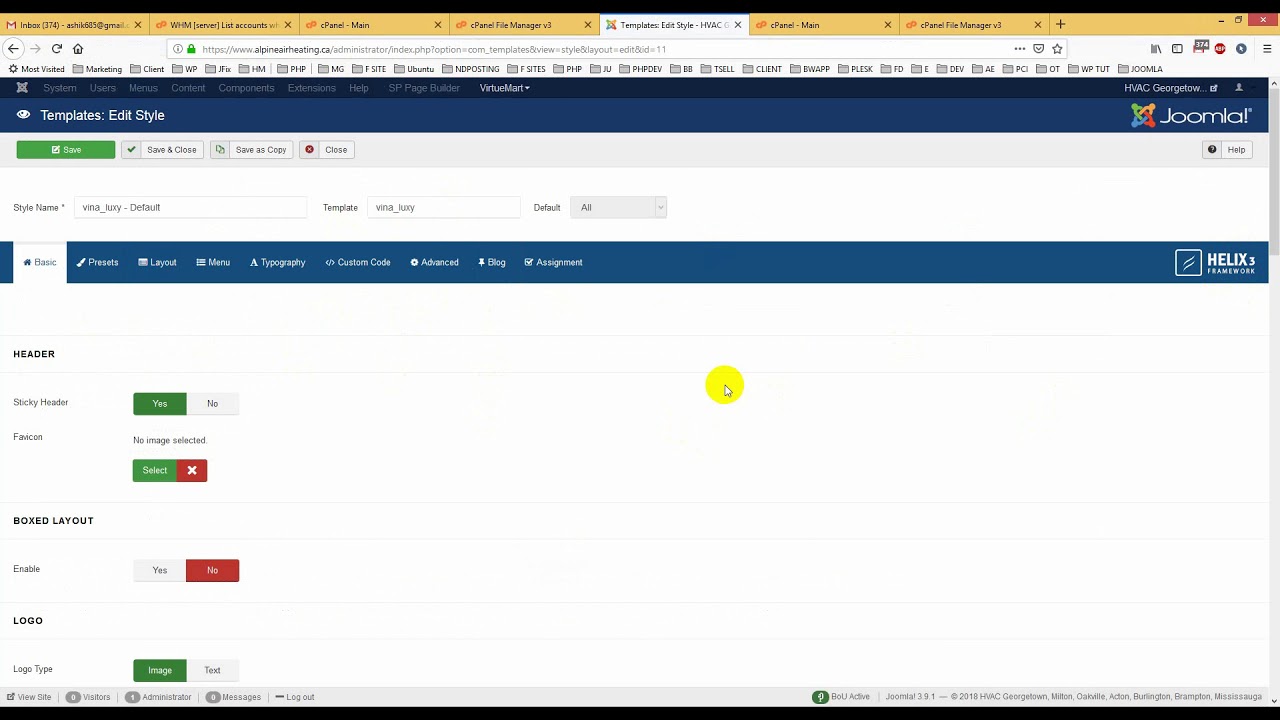The height and width of the screenshot is (720, 1280).
Task: Switch to the Presets tab
Action: [x=97, y=262]
